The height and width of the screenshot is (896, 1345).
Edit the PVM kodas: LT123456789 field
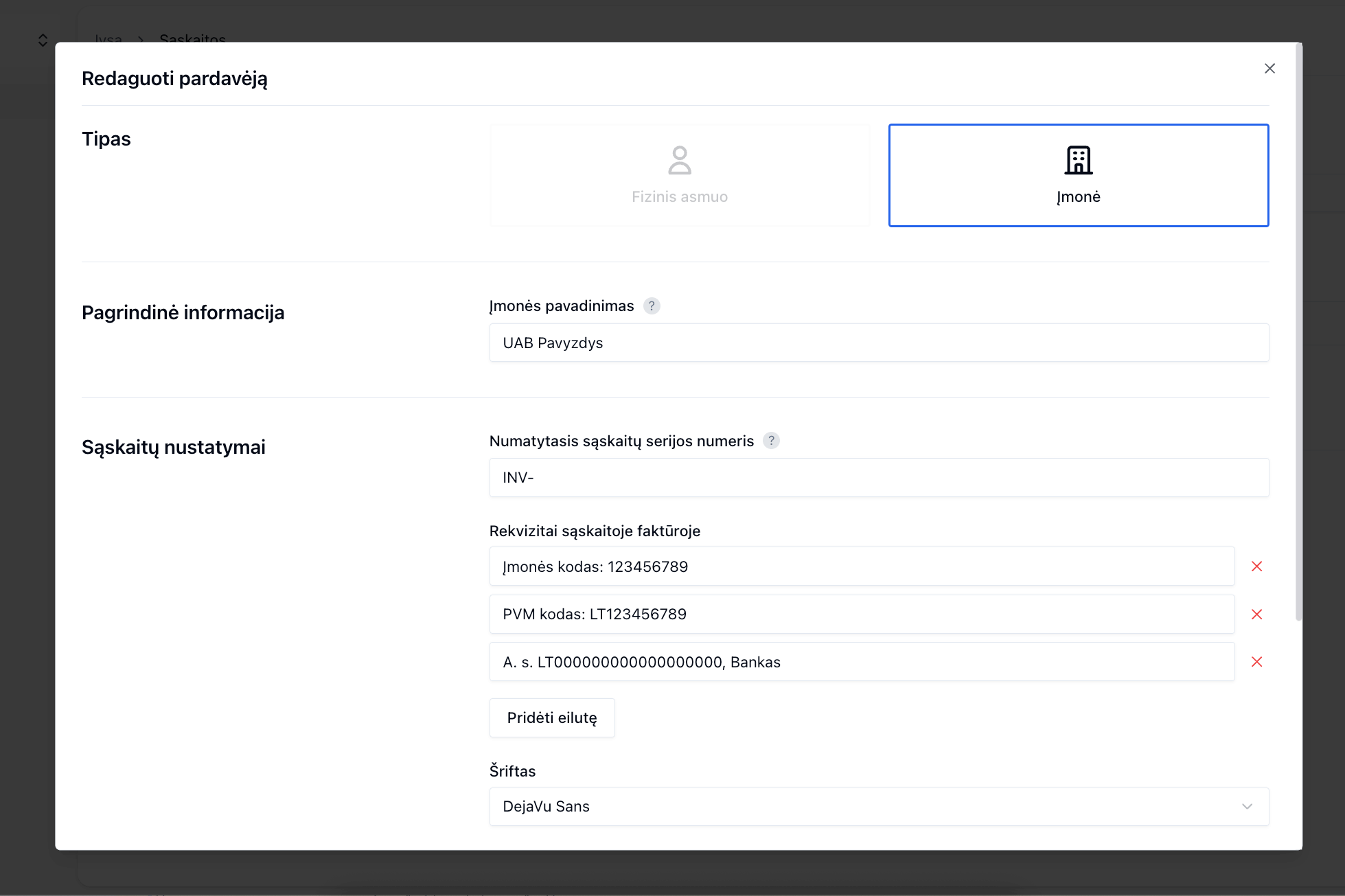(861, 614)
